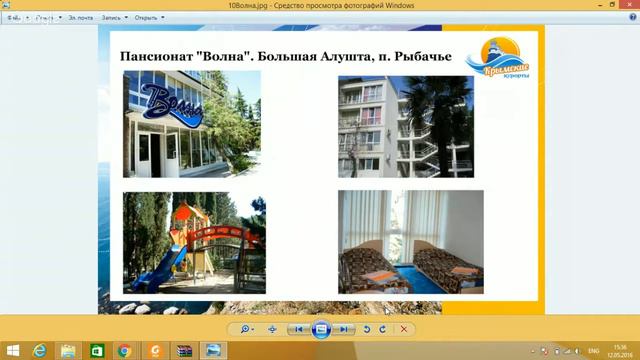Fit image to actual size button
This screenshot has height=360, width=640.
tap(272, 329)
